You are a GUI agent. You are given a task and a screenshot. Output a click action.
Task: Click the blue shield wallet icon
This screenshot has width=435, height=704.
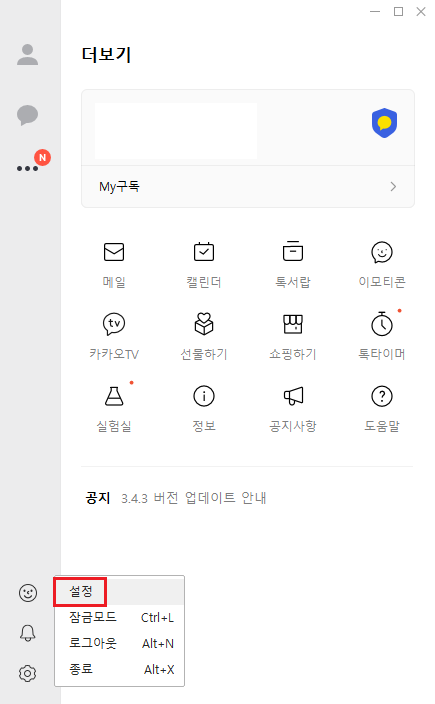pyautogui.click(x=384, y=123)
